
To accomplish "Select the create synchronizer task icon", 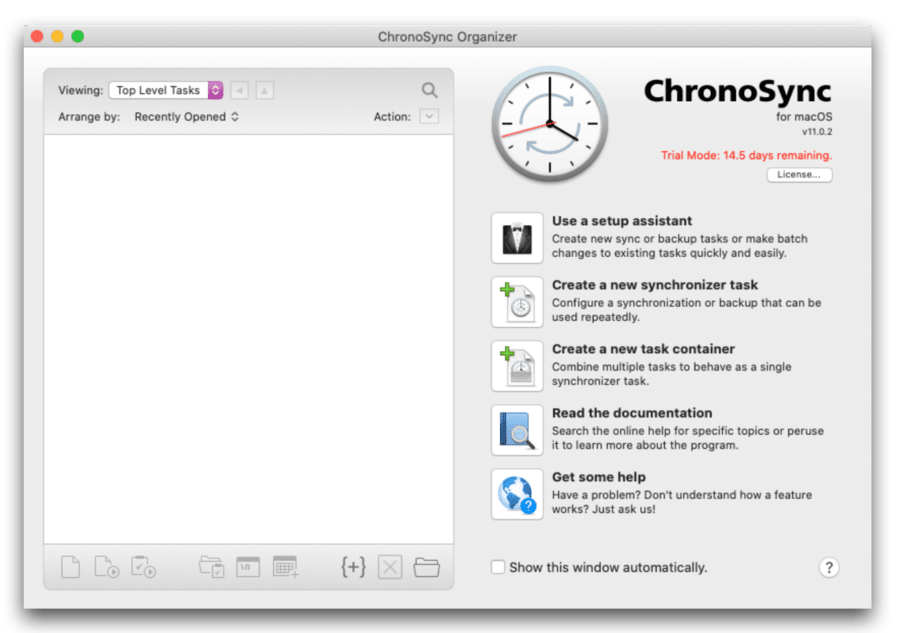I will pyautogui.click(x=516, y=301).
